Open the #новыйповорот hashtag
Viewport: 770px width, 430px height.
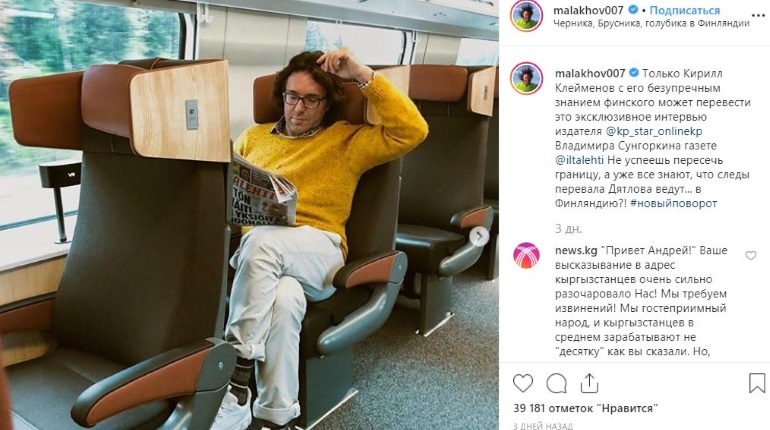(673, 203)
